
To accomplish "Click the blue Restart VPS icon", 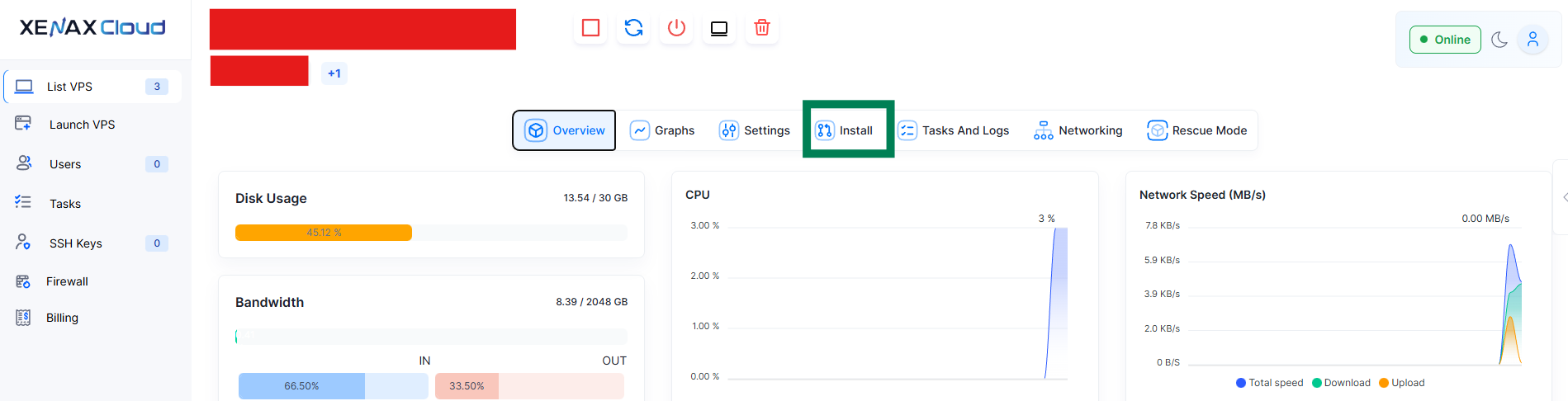I will click(633, 28).
